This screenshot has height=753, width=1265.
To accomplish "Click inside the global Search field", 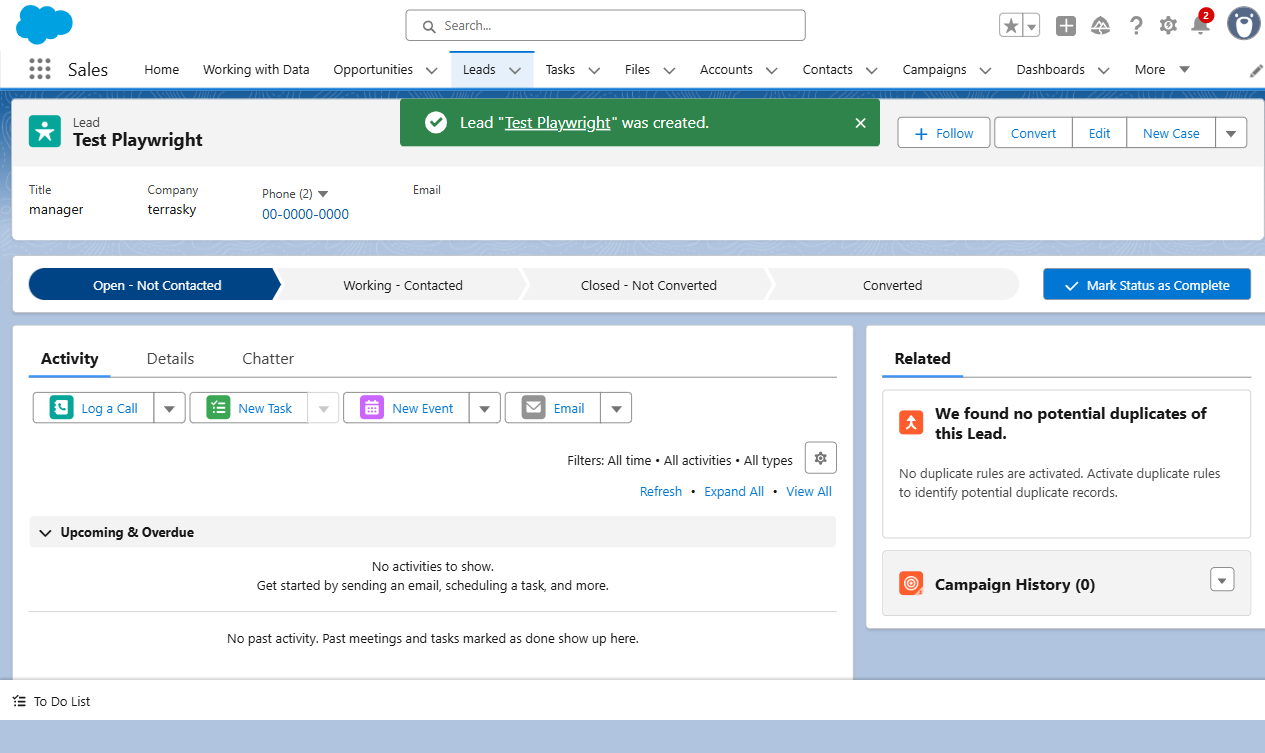I will pos(605,26).
